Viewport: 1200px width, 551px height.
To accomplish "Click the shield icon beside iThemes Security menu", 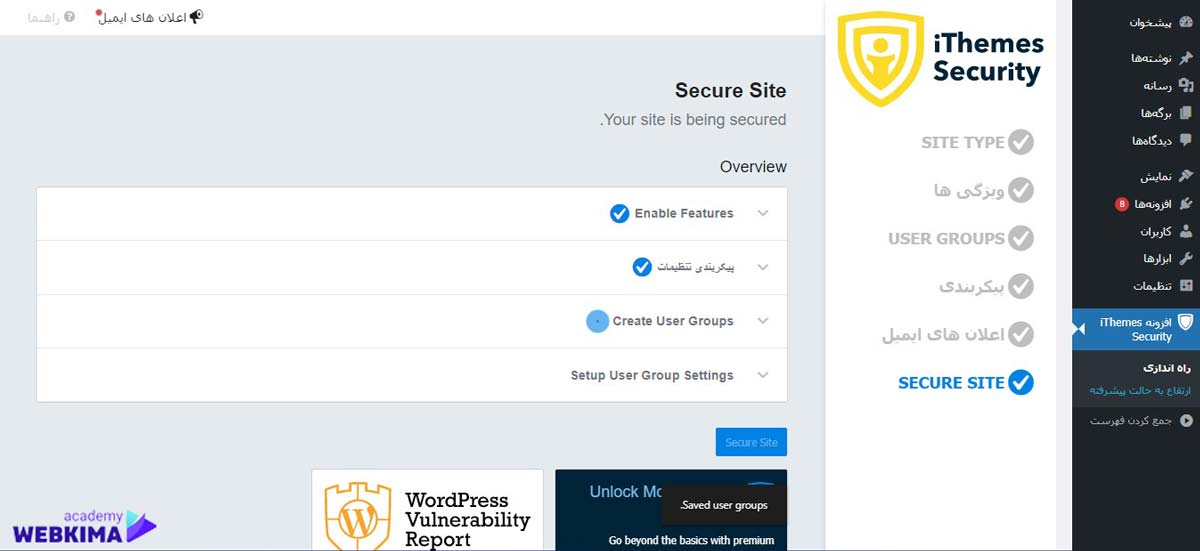I will pos(1186,322).
